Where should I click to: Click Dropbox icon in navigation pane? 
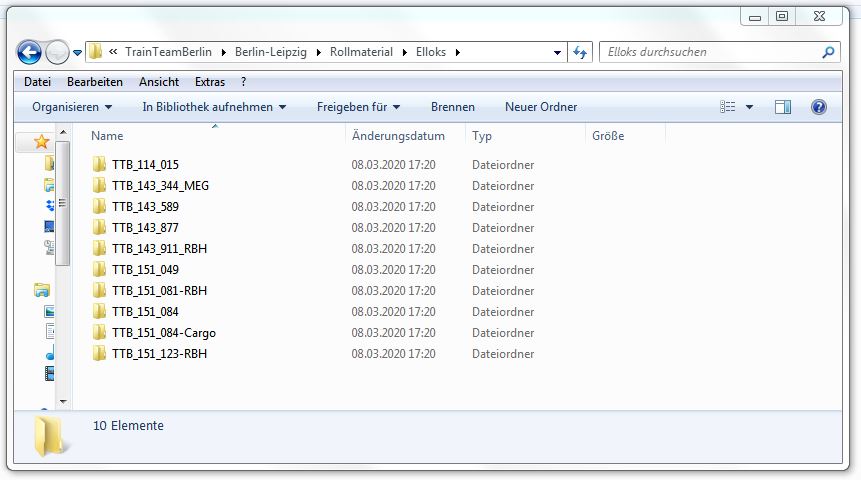point(51,205)
